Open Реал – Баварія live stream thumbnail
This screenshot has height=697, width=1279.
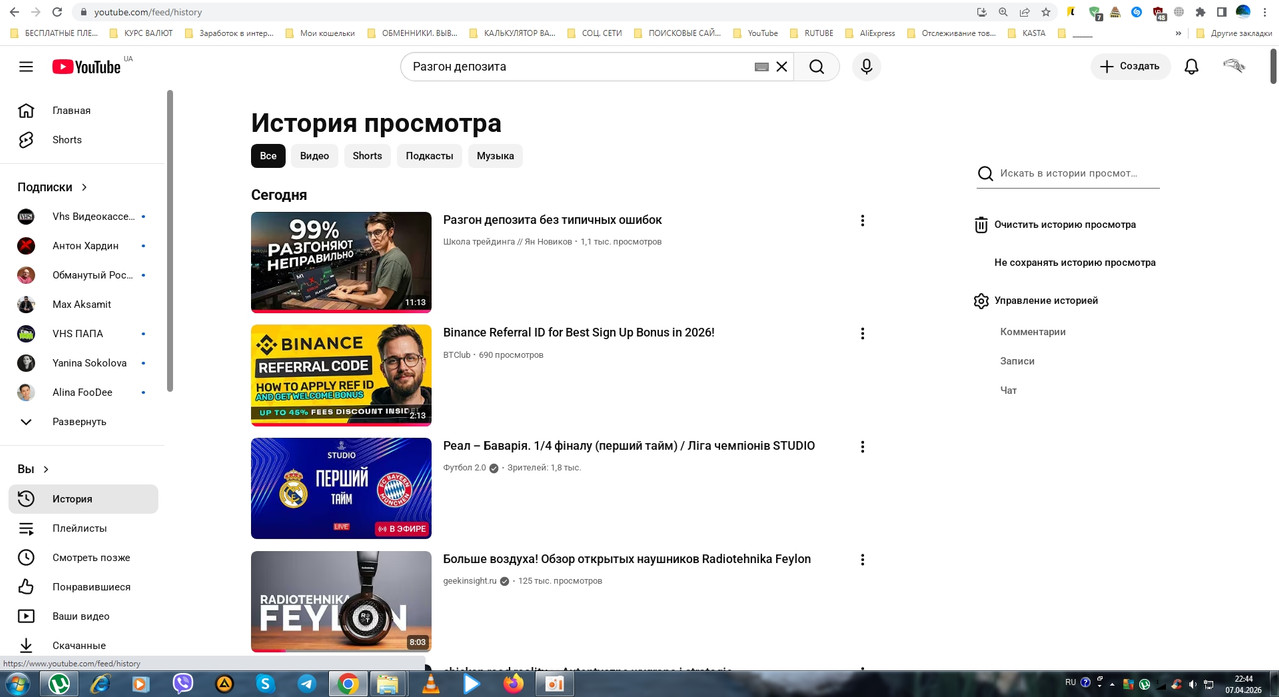tap(341, 488)
